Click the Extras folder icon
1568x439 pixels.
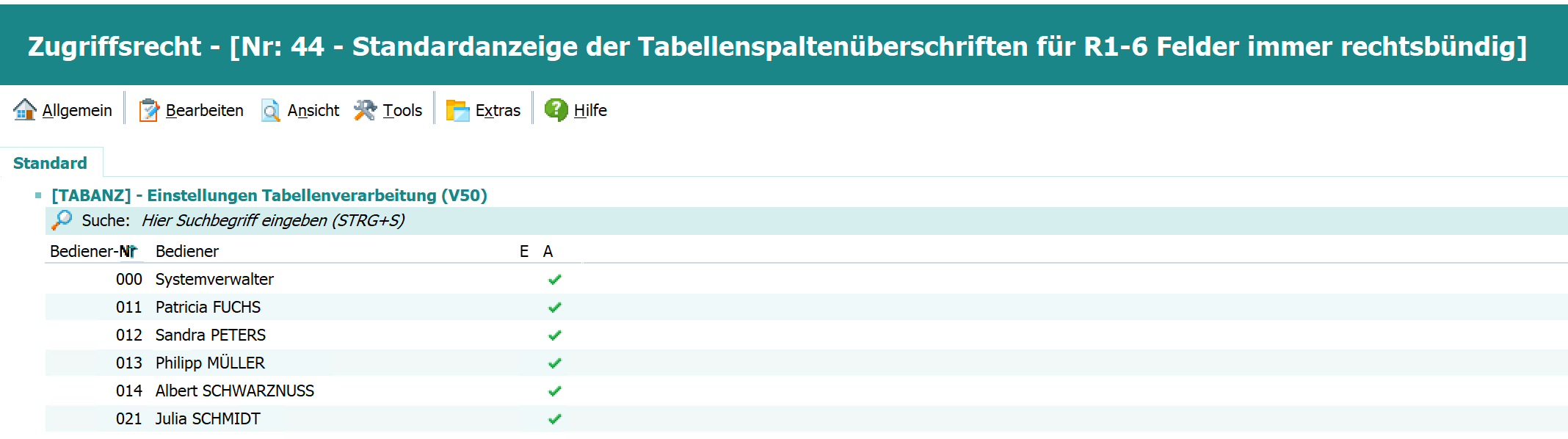click(x=457, y=110)
